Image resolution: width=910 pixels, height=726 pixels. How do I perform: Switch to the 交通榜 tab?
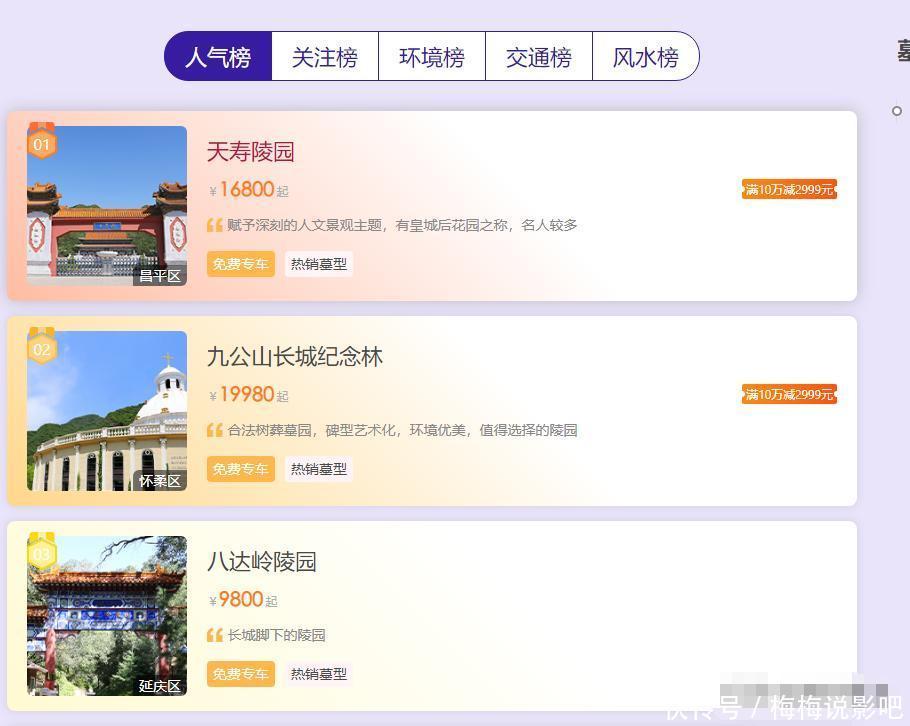(539, 57)
